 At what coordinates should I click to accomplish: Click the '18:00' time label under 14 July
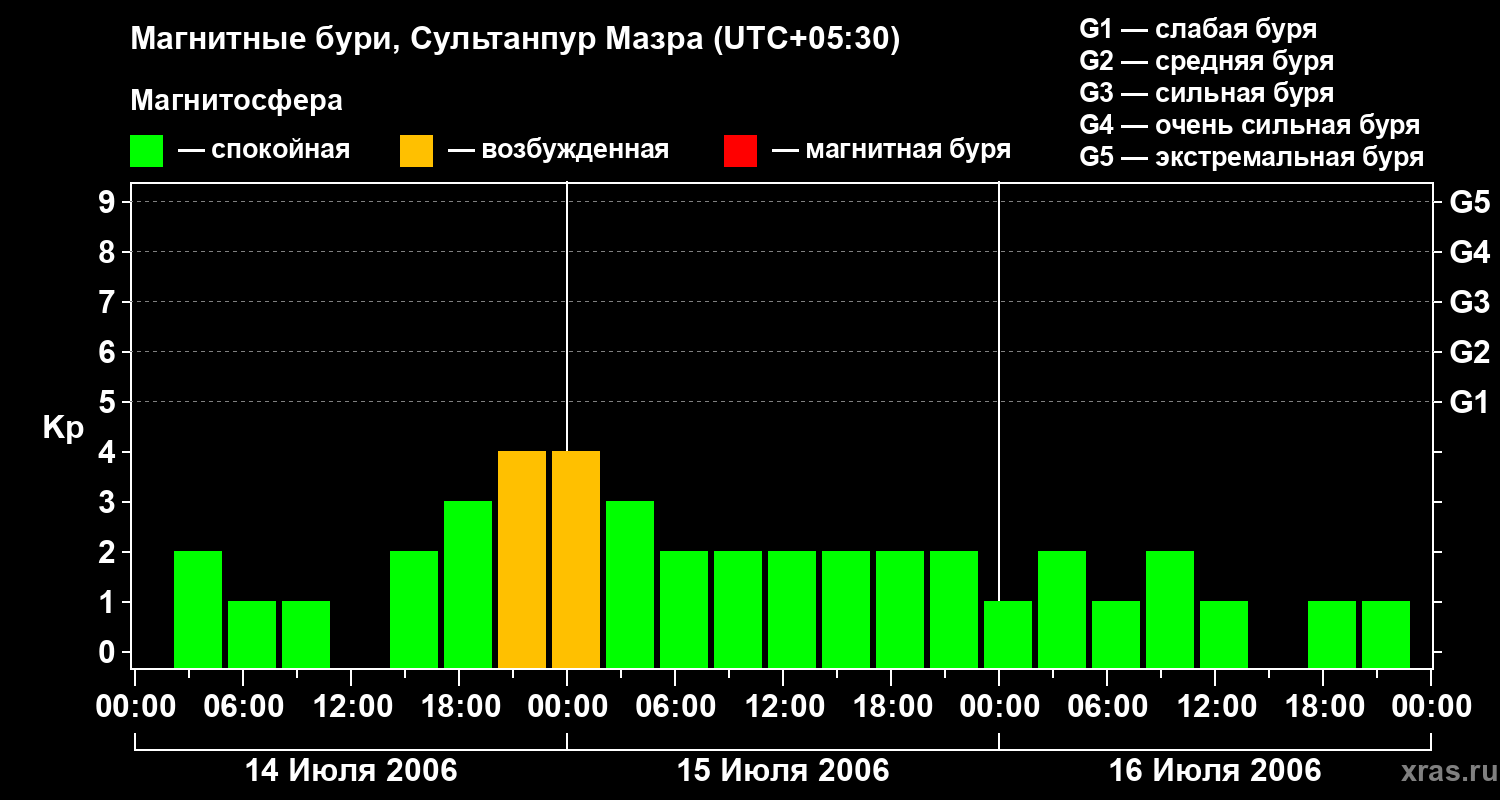coord(459,707)
